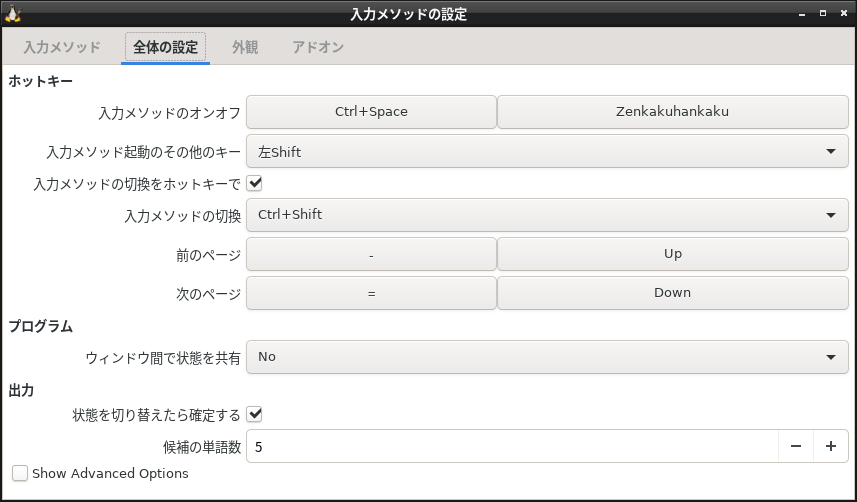Increase candidate word count with plus
This screenshot has width=857, height=502.
click(831, 446)
